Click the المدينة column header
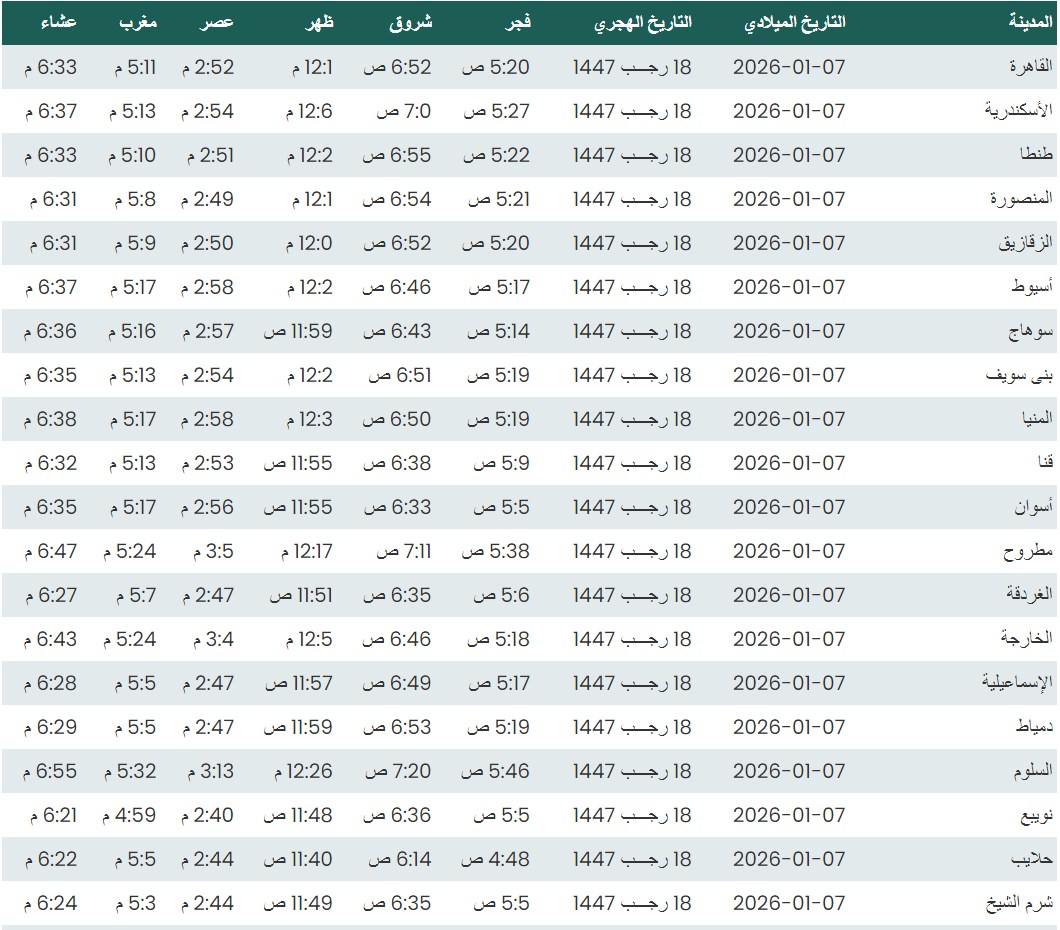 (1029, 22)
